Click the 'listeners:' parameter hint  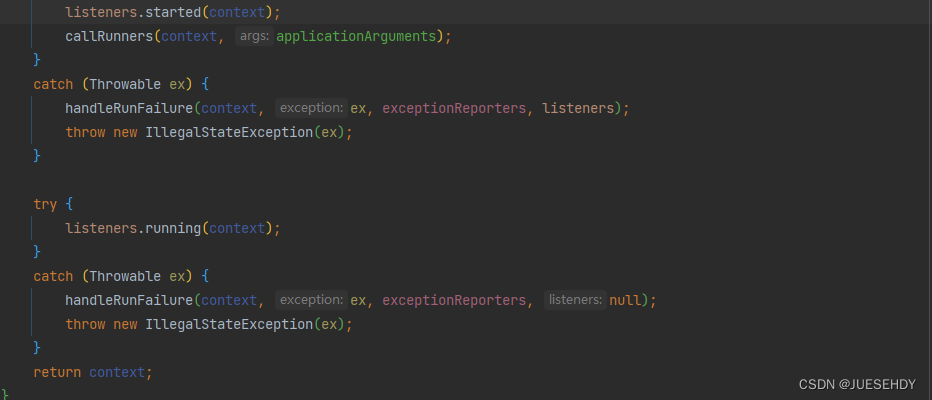(x=575, y=300)
